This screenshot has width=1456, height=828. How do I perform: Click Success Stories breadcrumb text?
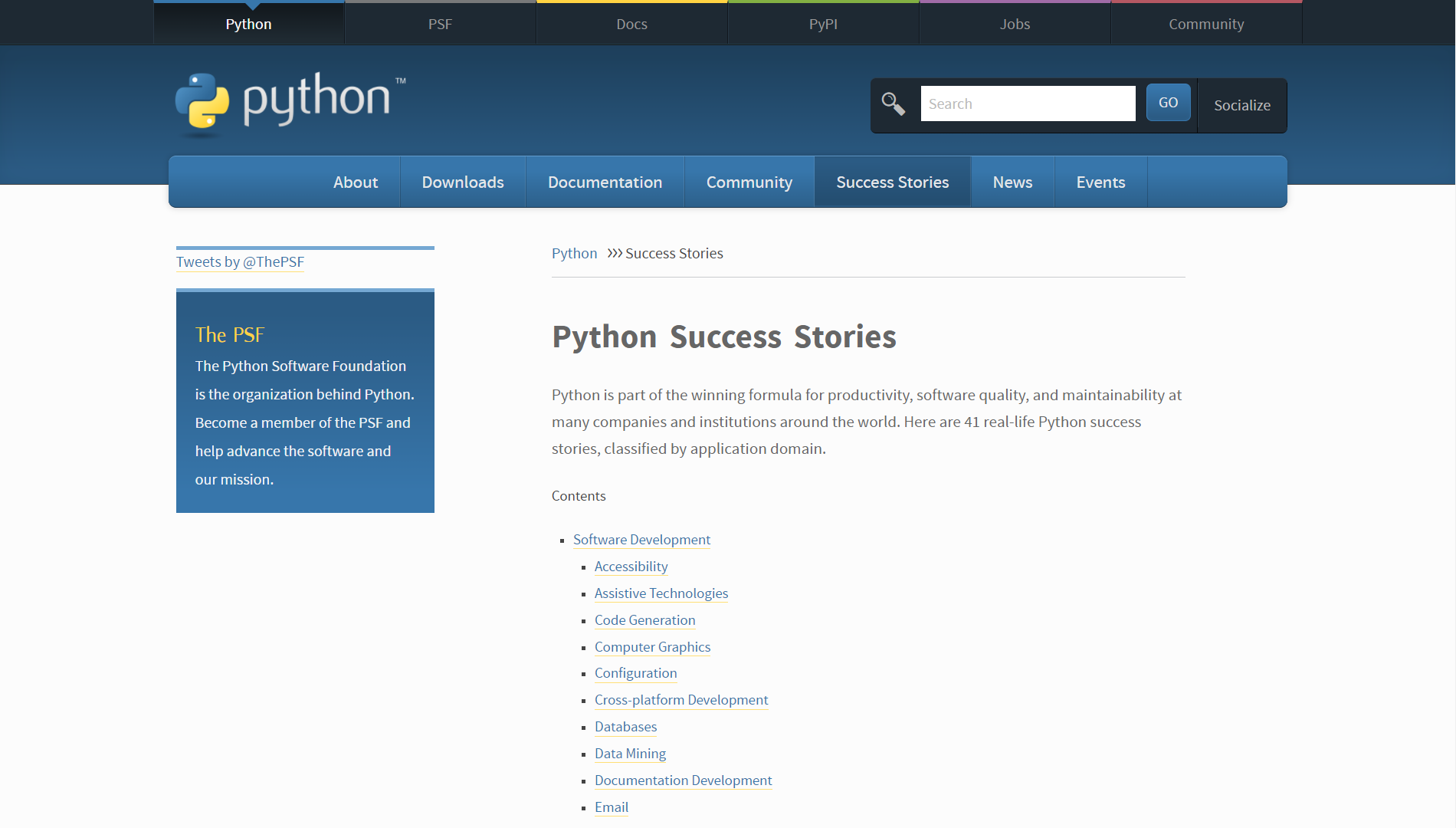pos(674,254)
